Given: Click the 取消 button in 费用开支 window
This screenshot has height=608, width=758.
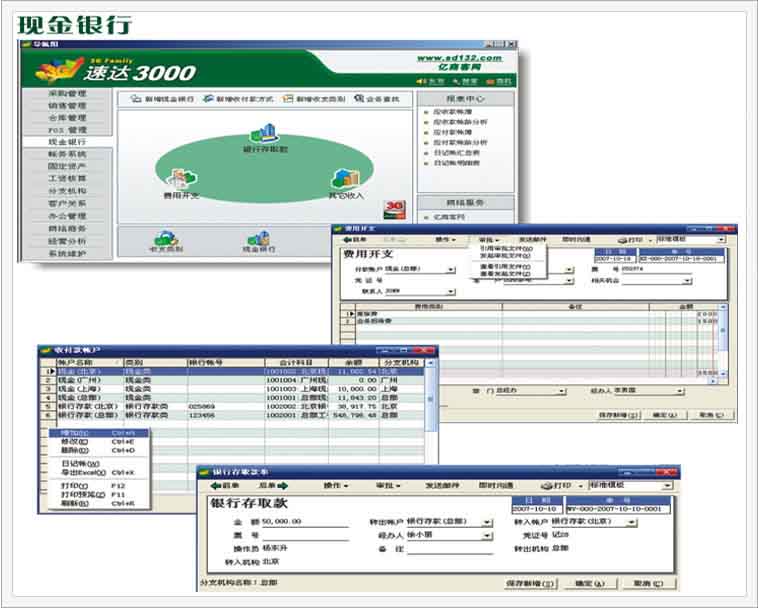Looking at the screenshot, I should tap(711, 414).
